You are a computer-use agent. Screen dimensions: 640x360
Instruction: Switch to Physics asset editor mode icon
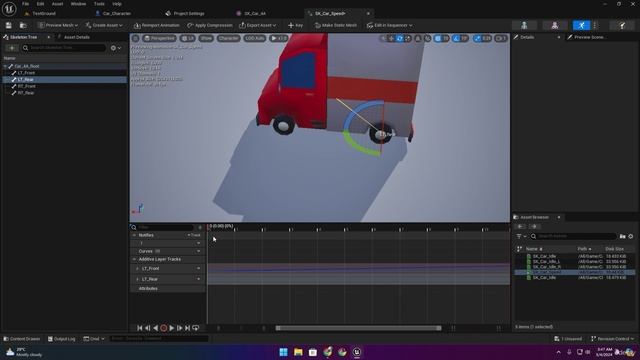(x=622, y=25)
